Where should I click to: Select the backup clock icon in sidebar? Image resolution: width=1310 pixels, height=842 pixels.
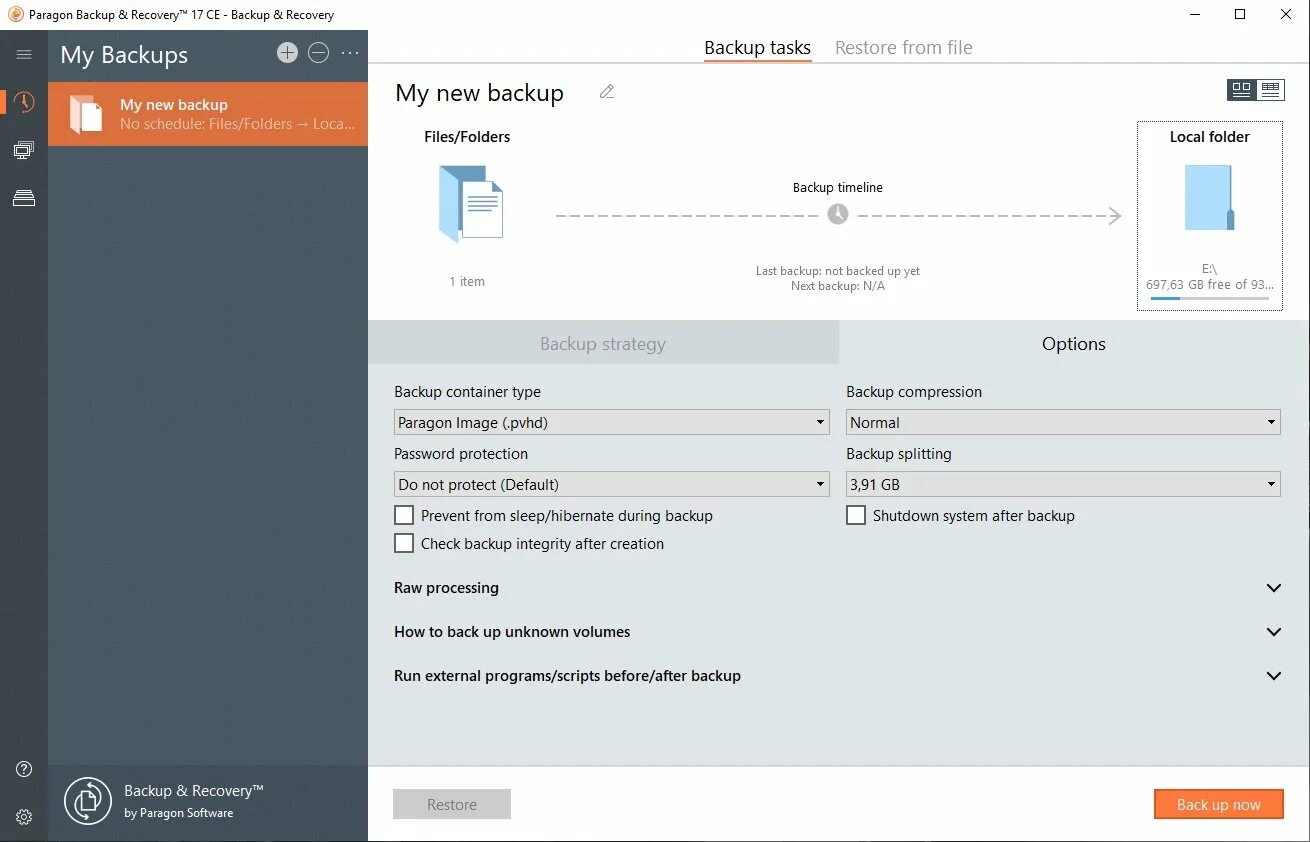click(24, 102)
